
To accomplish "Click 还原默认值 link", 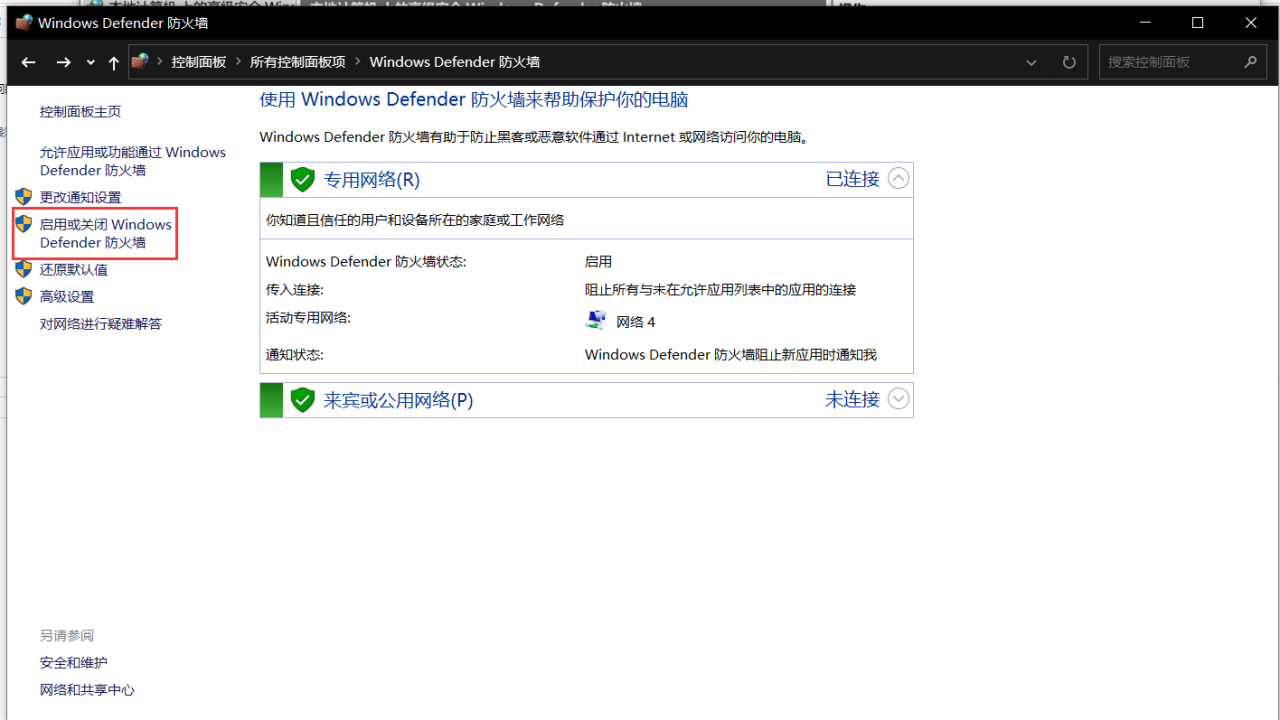I will pyautogui.click(x=74, y=269).
